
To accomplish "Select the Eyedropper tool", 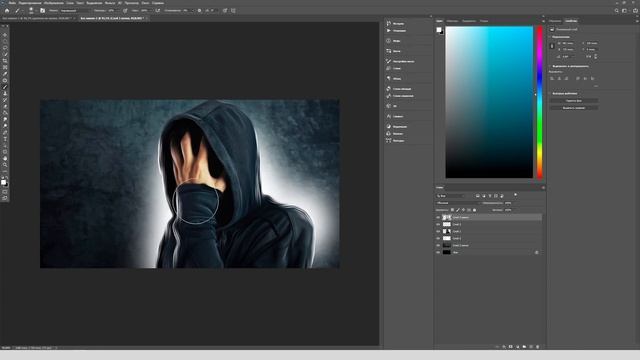I will (x=5, y=74).
